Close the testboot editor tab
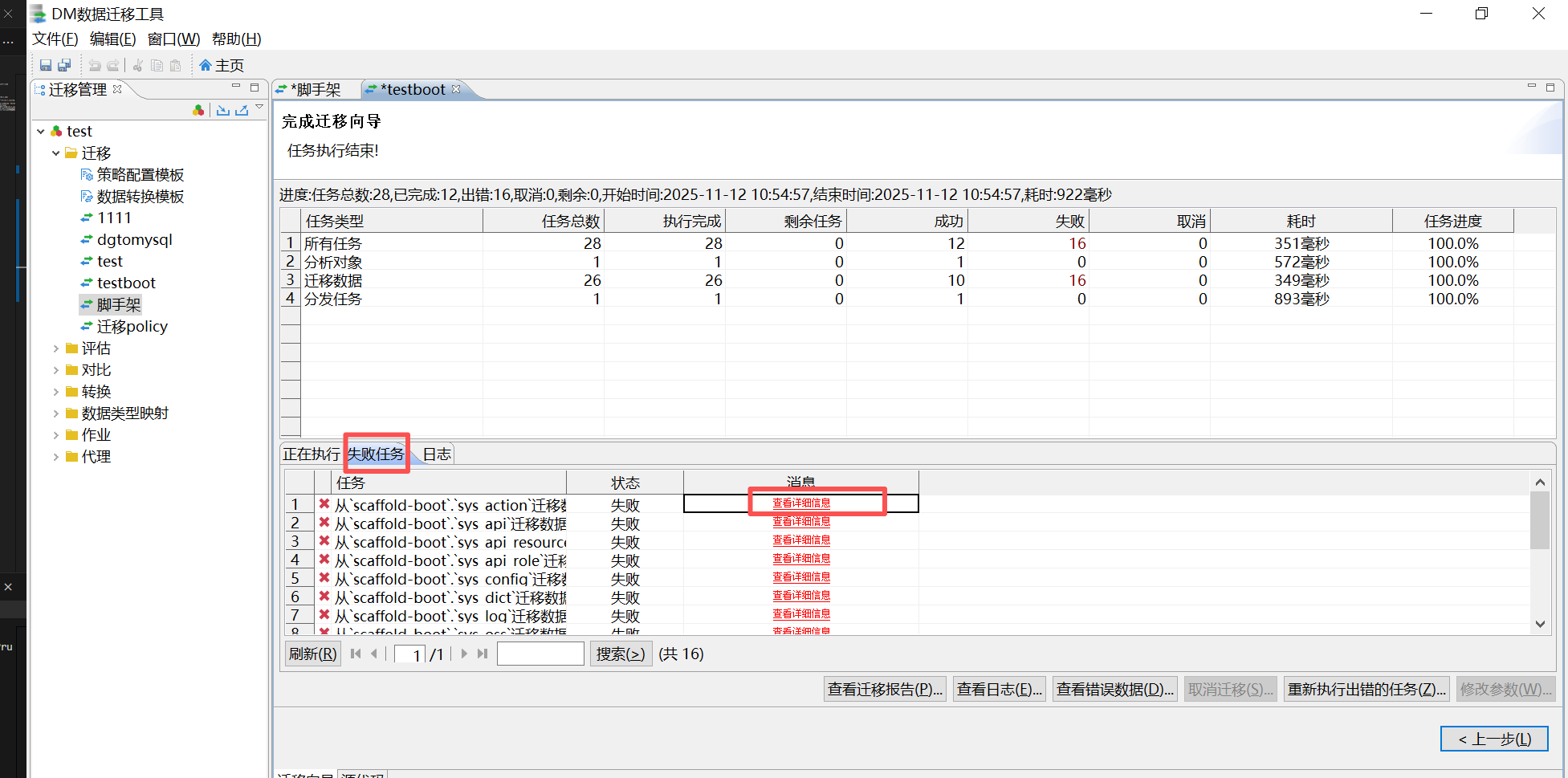This screenshot has height=778, width=1568. tap(456, 89)
